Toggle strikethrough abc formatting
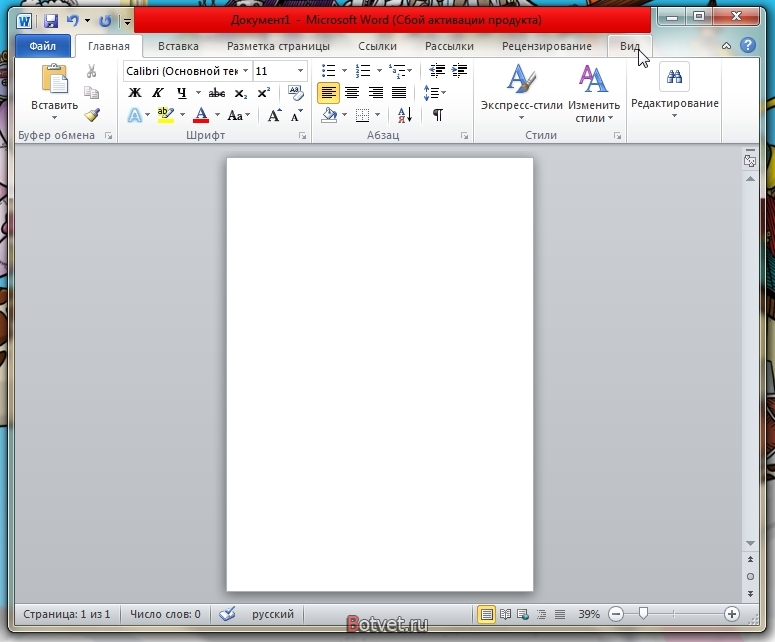The width and height of the screenshot is (775, 642). click(x=216, y=92)
